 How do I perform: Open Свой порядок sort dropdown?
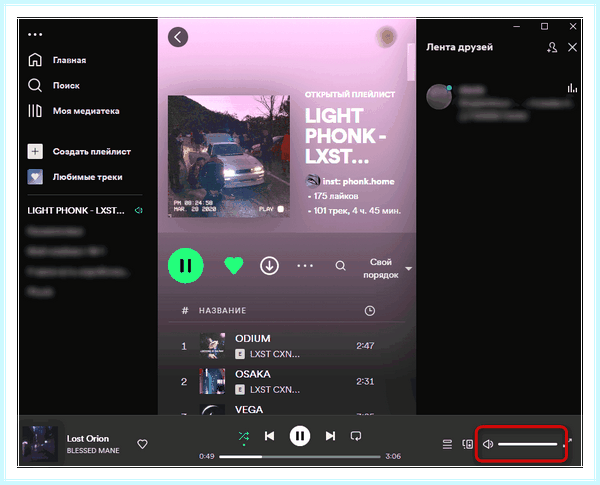(386, 268)
